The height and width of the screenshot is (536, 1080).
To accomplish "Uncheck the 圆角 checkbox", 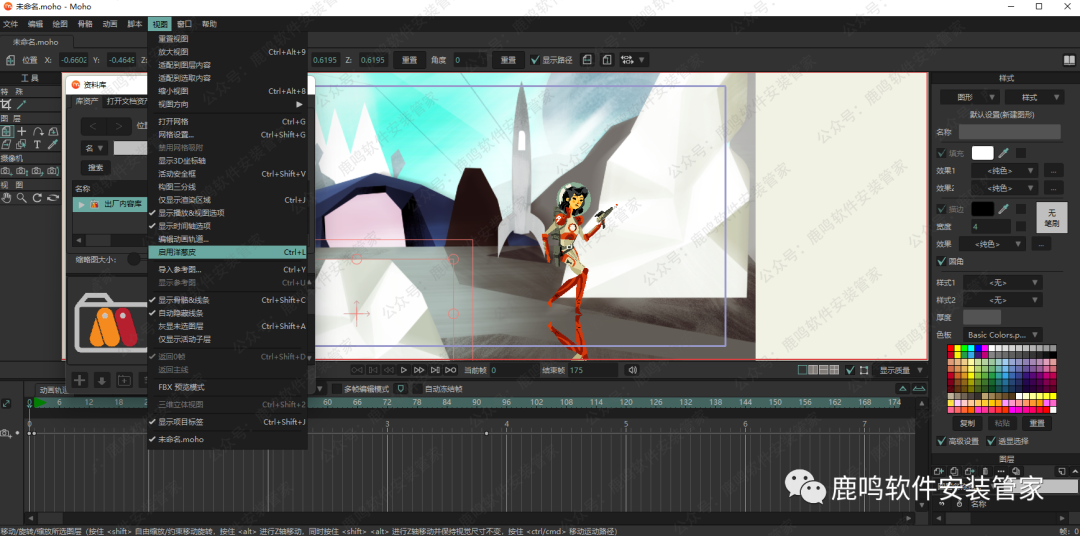I will [x=941, y=261].
